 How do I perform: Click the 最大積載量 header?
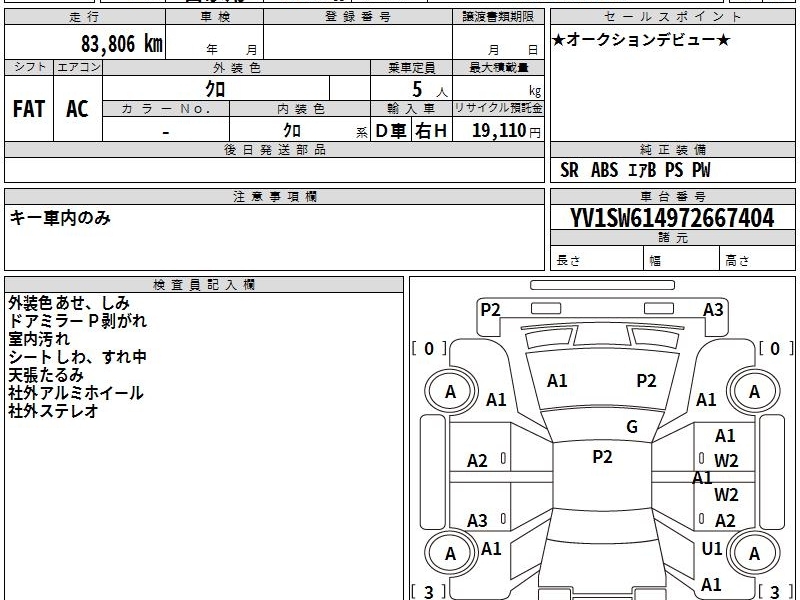tap(498, 67)
